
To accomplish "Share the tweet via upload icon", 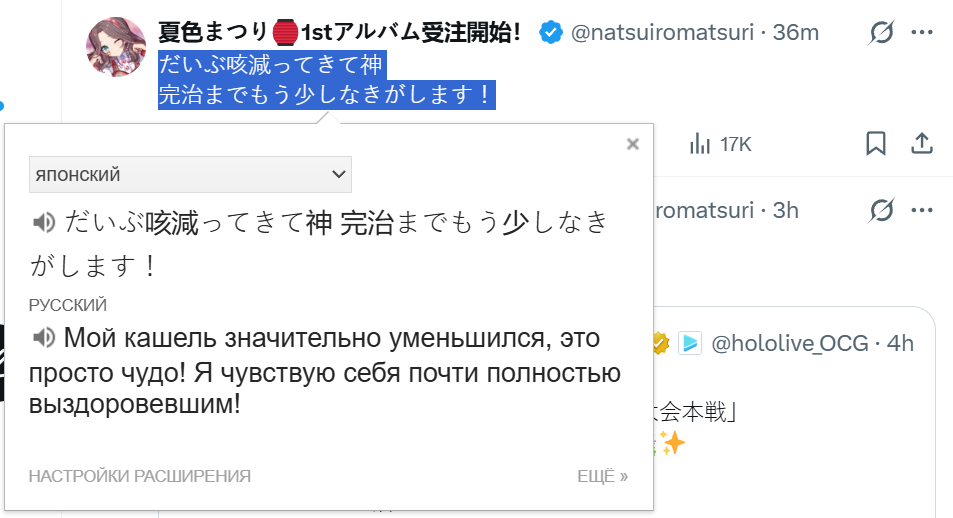I will pos(922,144).
